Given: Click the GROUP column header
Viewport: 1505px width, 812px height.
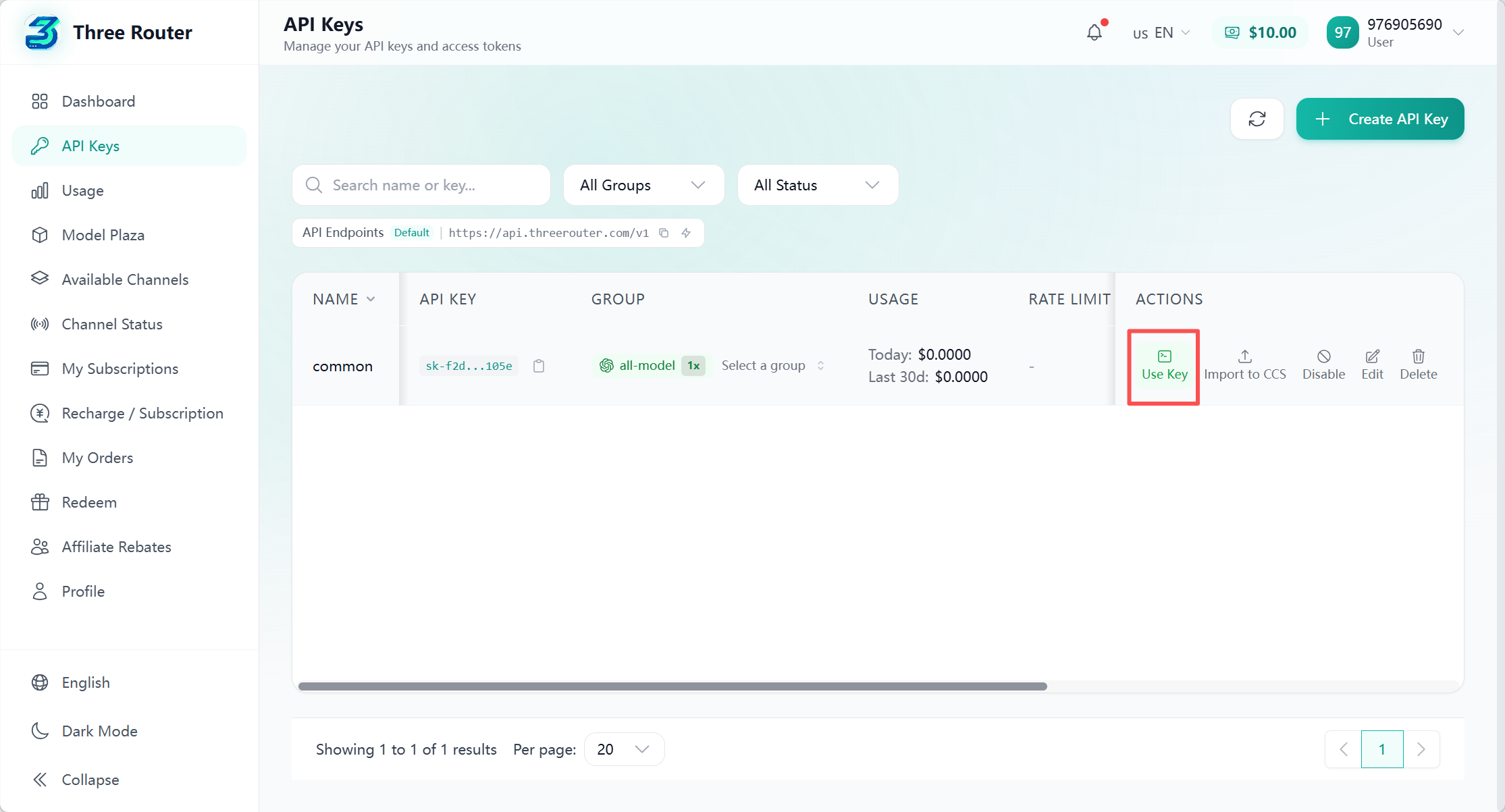Looking at the screenshot, I should click(618, 299).
